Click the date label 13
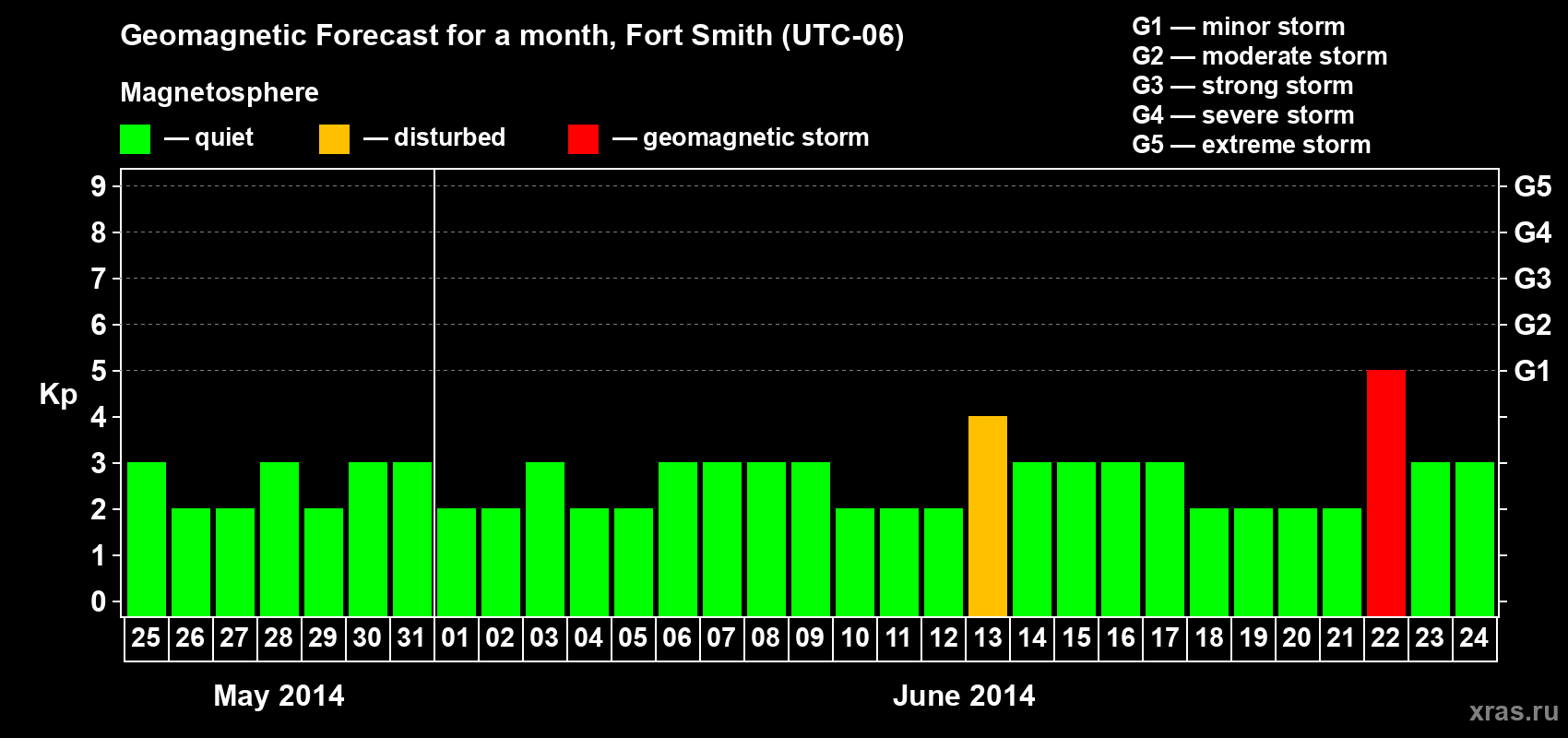This screenshot has width=1568, height=738. click(x=987, y=637)
